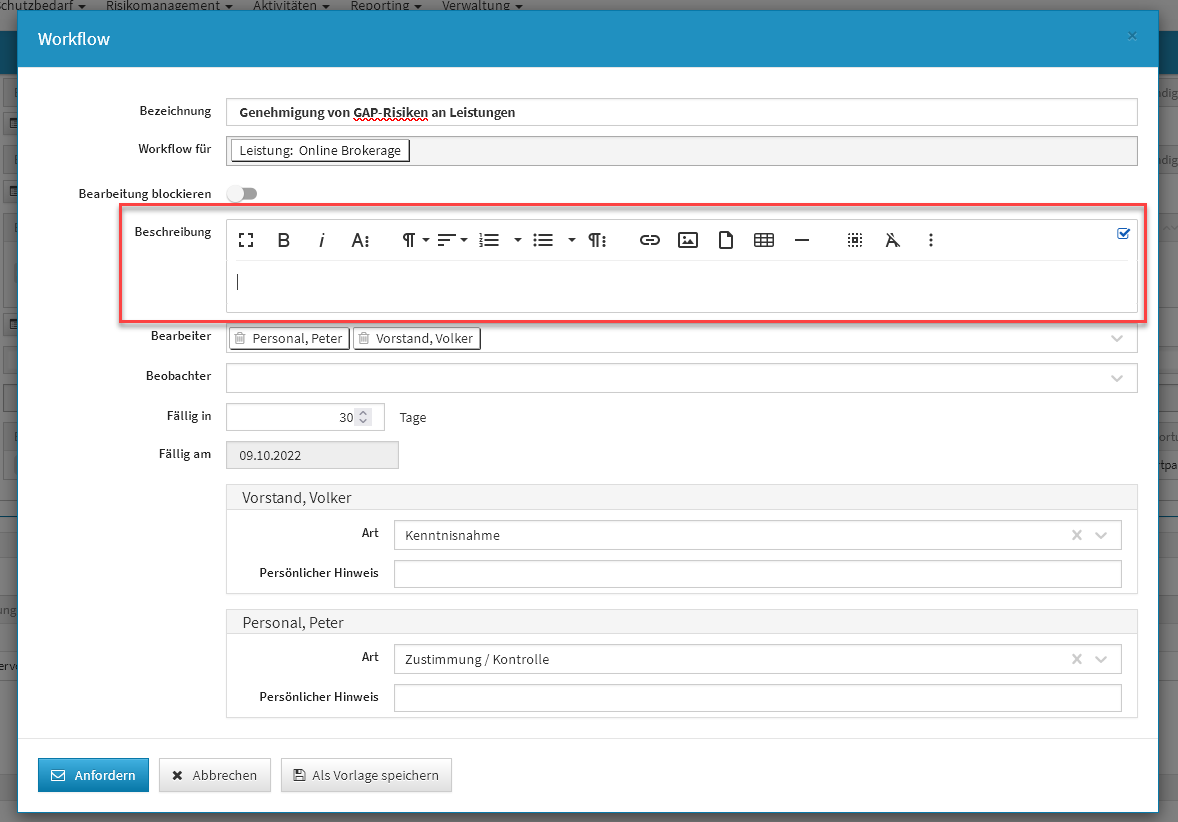Toggle Bearbeitung blockieren switch

(x=242, y=193)
